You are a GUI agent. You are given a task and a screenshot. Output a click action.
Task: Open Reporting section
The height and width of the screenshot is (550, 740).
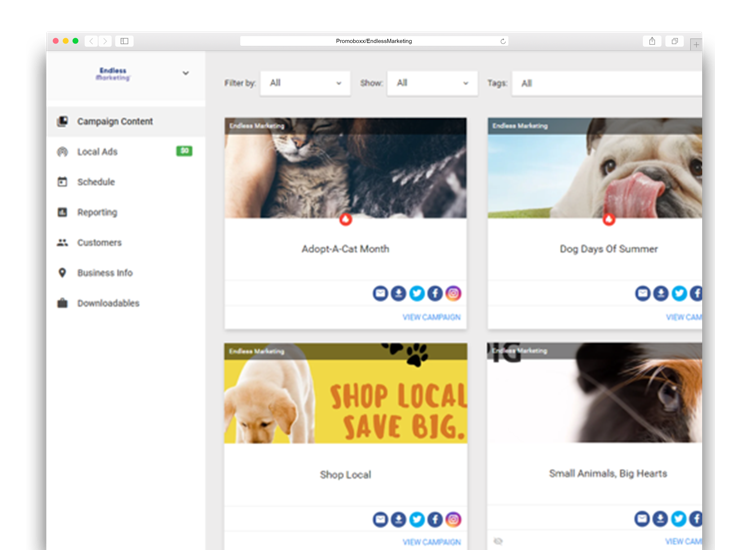point(126,212)
